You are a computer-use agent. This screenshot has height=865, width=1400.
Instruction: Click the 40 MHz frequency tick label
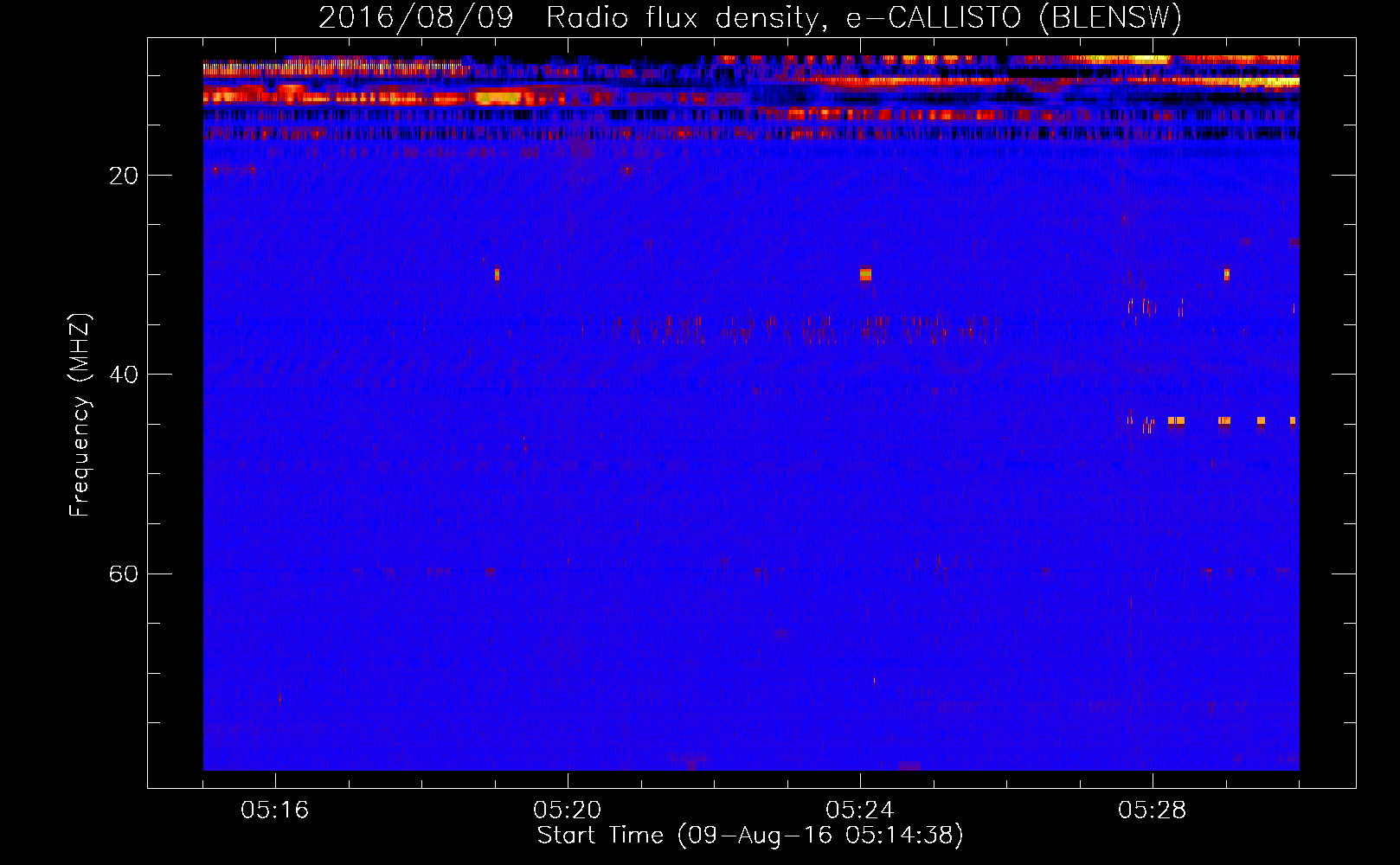124,375
